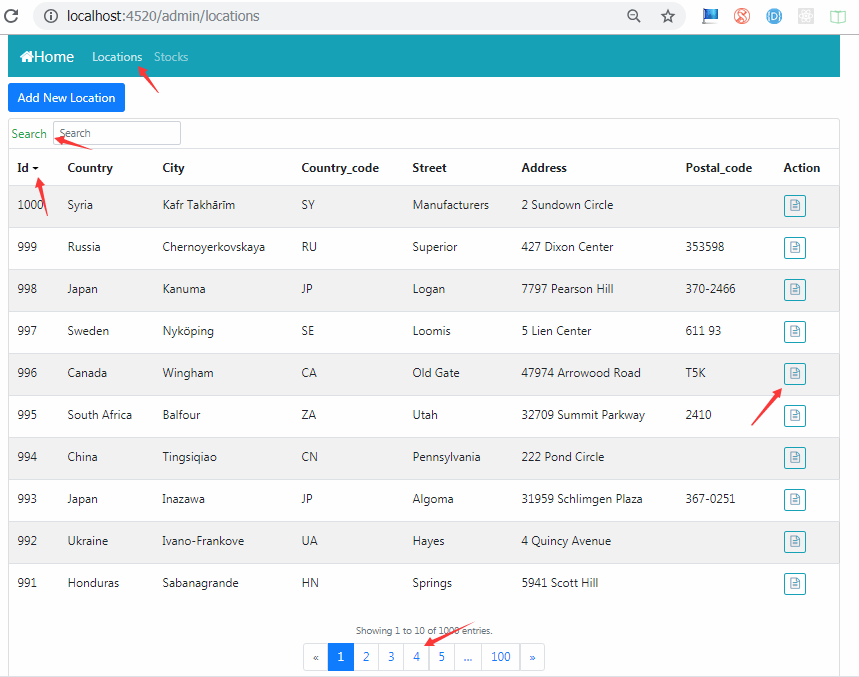Go to page 5

(x=442, y=657)
